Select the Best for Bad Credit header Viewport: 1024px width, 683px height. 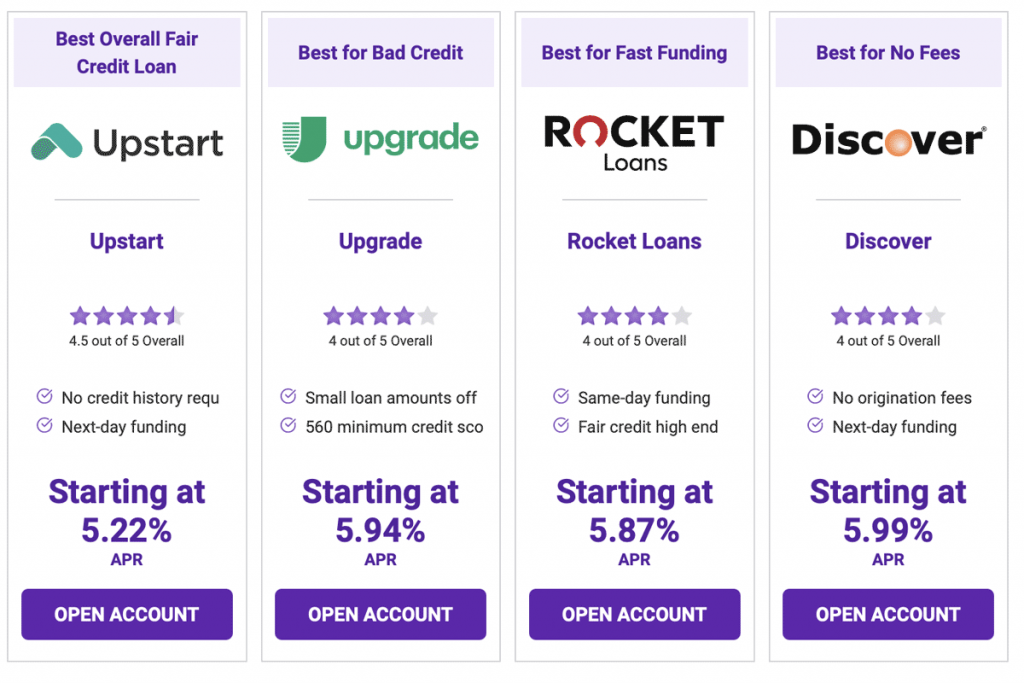381,52
